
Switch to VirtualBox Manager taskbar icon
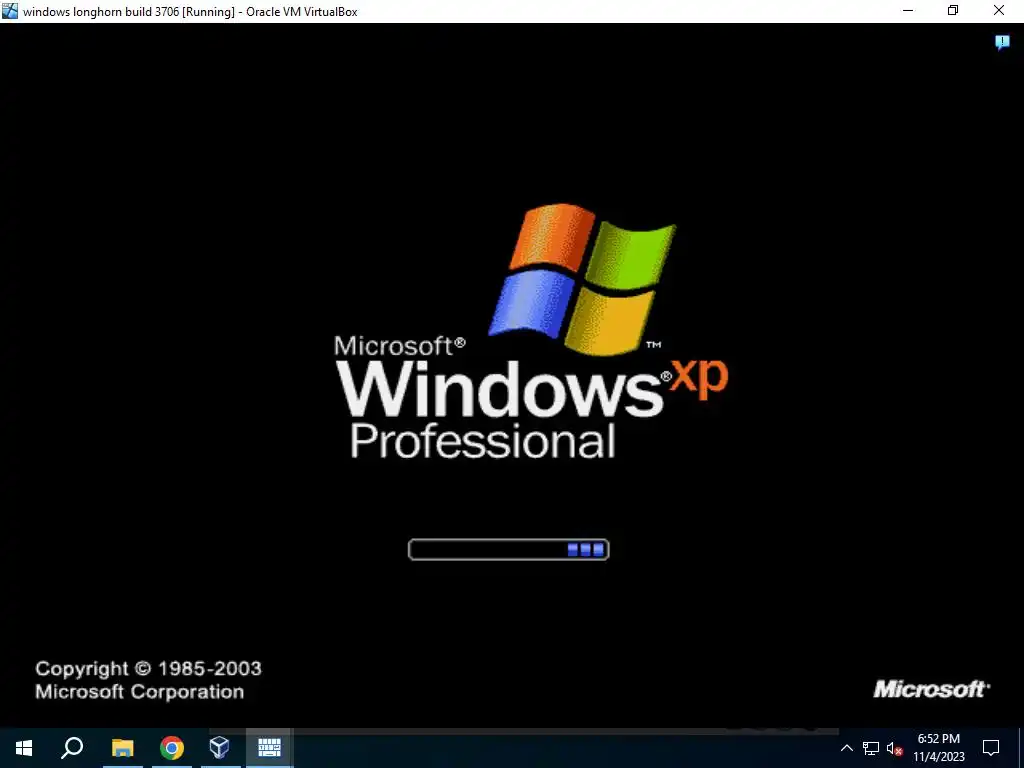219,748
